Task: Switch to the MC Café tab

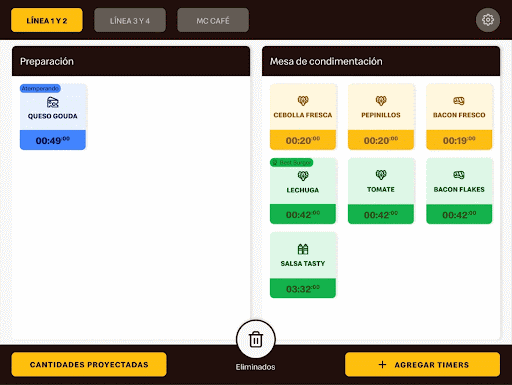Action: (x=213, y=20)
